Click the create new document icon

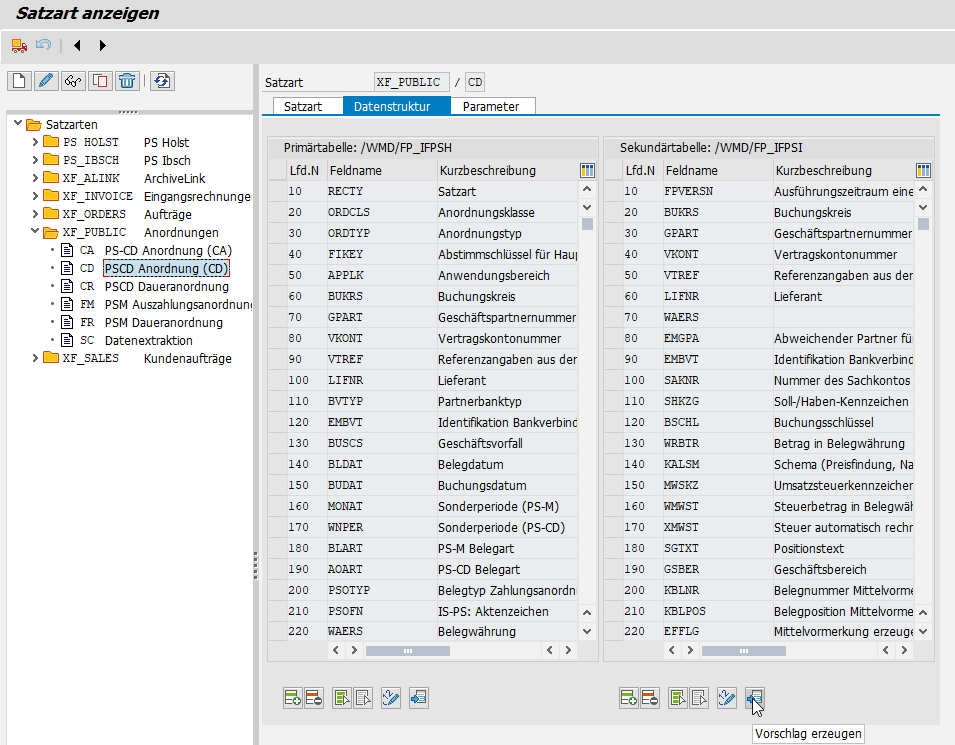coord(18,81)
